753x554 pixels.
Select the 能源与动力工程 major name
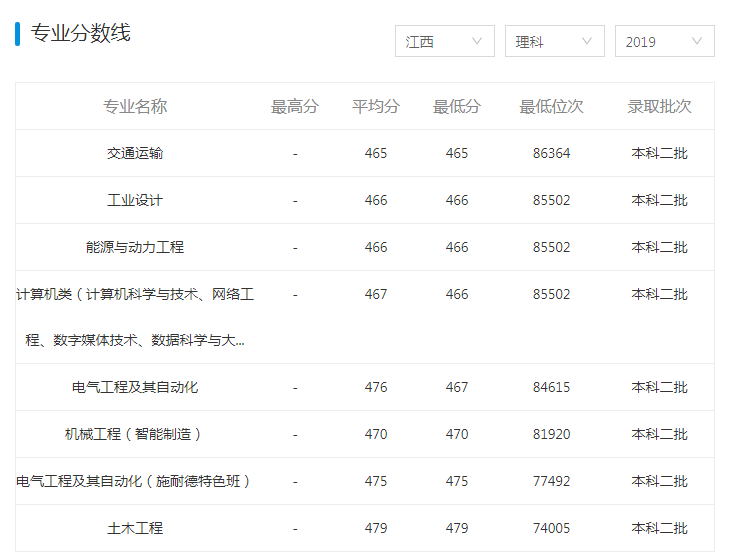click(x=135, y=247)
